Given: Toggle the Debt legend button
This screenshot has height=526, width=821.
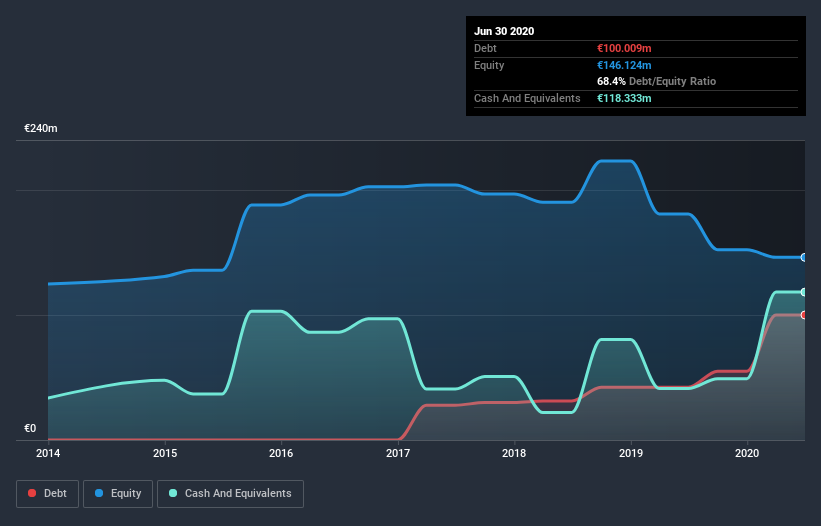Looking at the screenshot, I should click(x=47, y=494).
